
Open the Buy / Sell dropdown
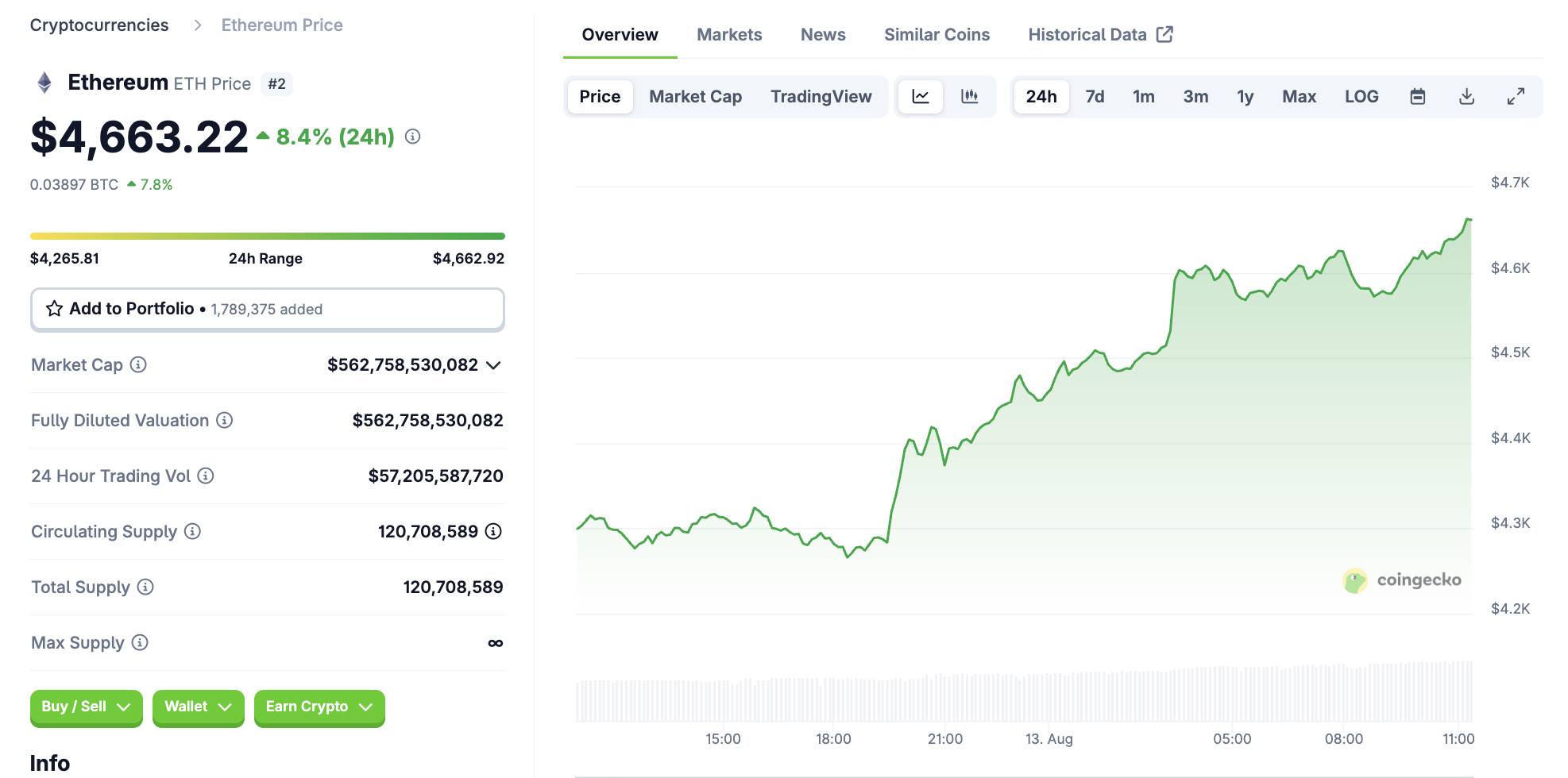click(x=87, y=707)
